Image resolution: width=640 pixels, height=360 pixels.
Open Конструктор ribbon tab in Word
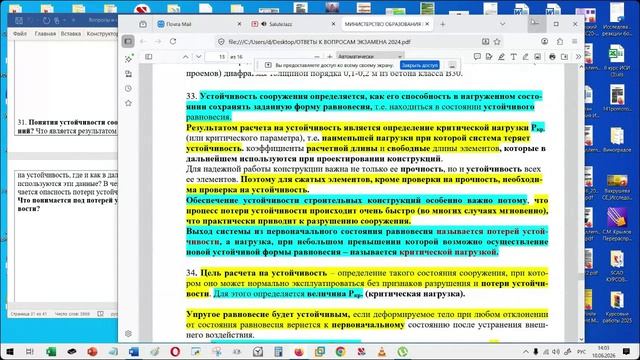(x=102, y=34)
